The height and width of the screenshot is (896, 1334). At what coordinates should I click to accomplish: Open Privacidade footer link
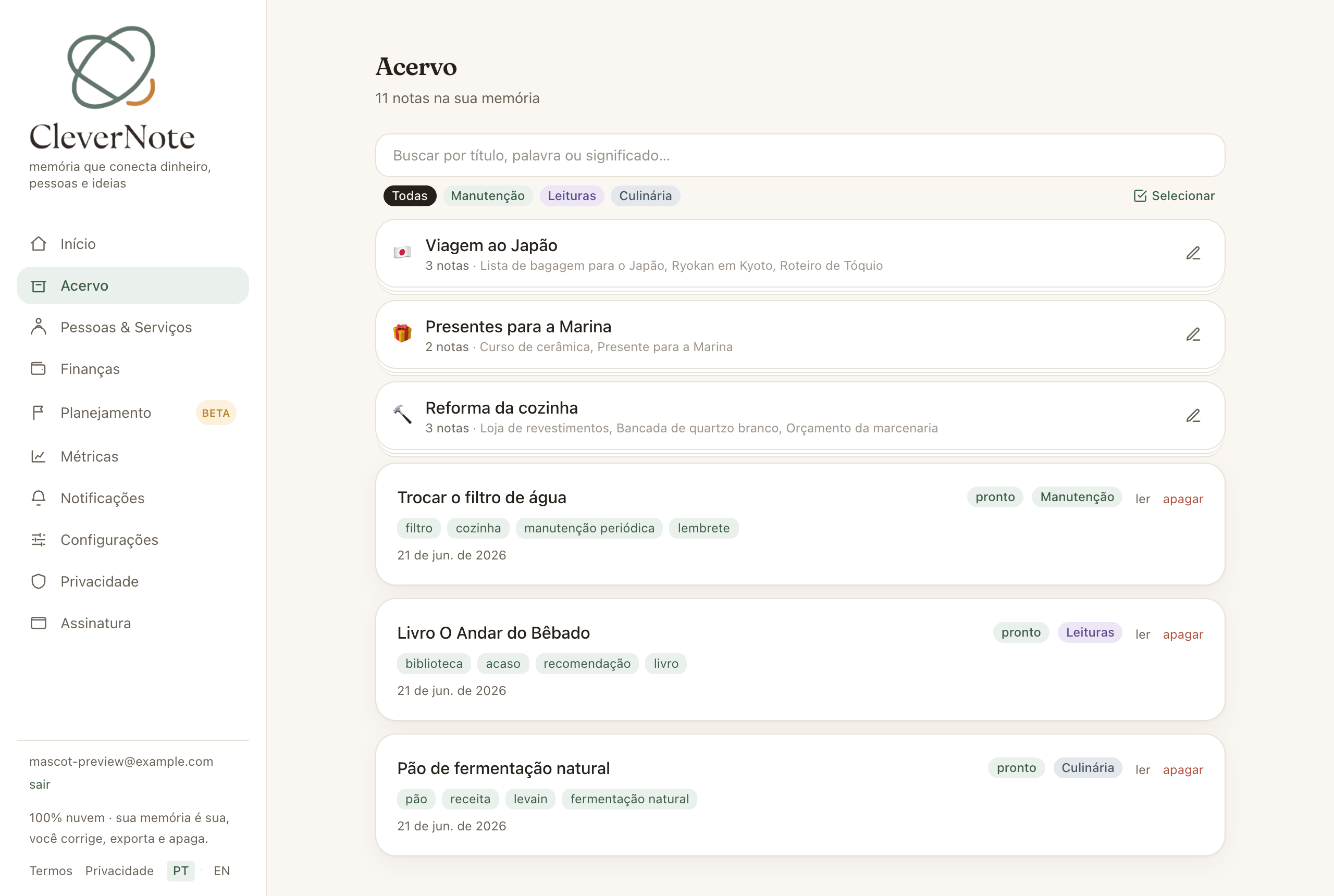(x=119, y=871)
